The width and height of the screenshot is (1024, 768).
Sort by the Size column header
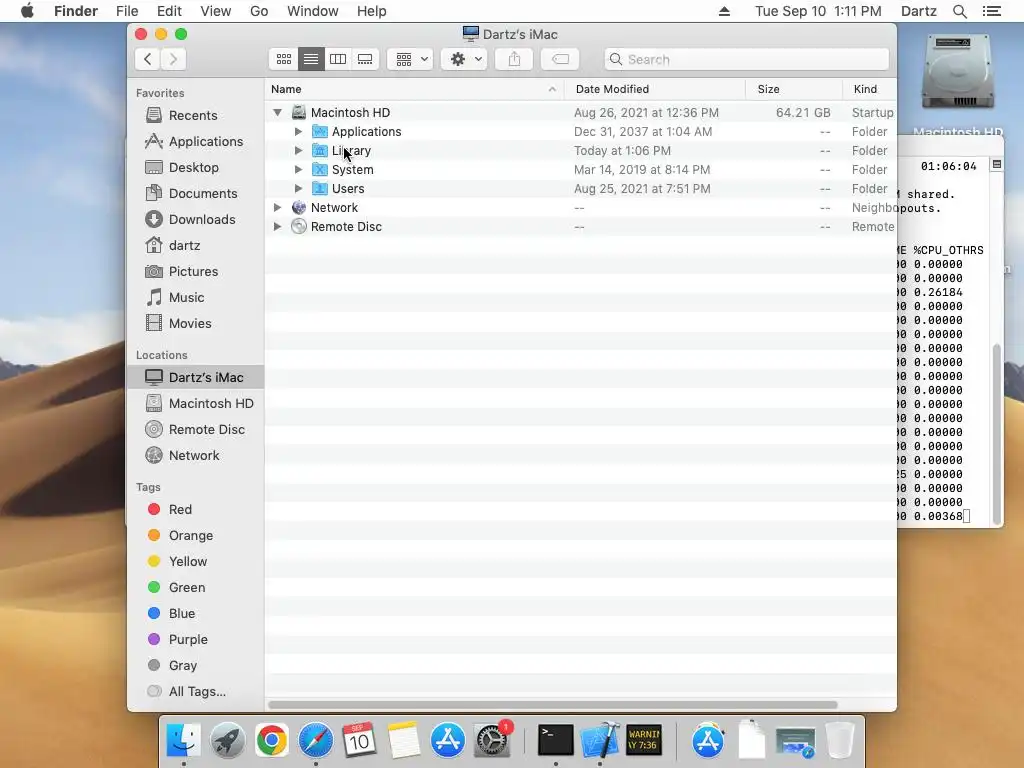click(793, 89)
